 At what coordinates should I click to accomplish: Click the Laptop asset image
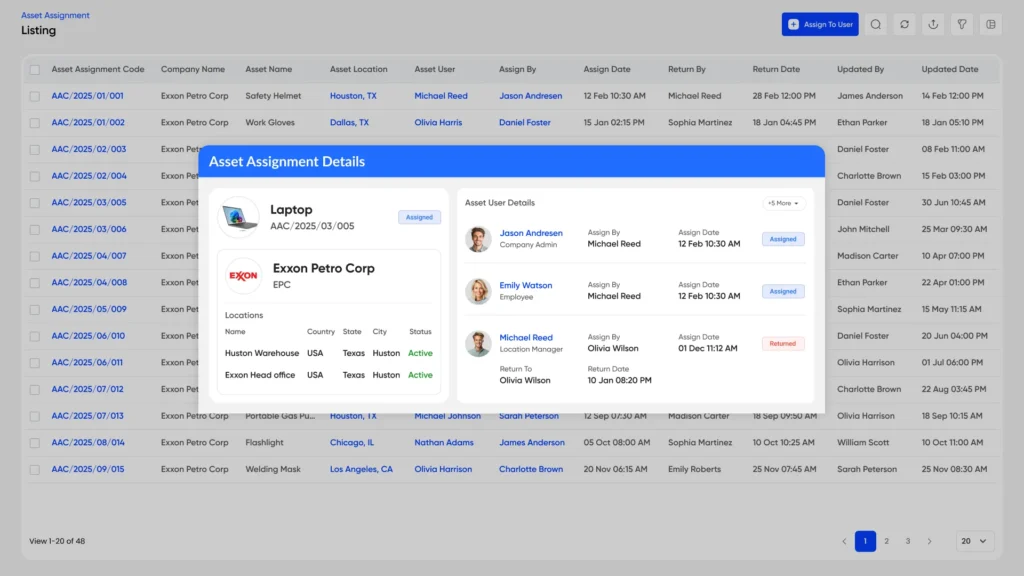(x=239, y=217)
